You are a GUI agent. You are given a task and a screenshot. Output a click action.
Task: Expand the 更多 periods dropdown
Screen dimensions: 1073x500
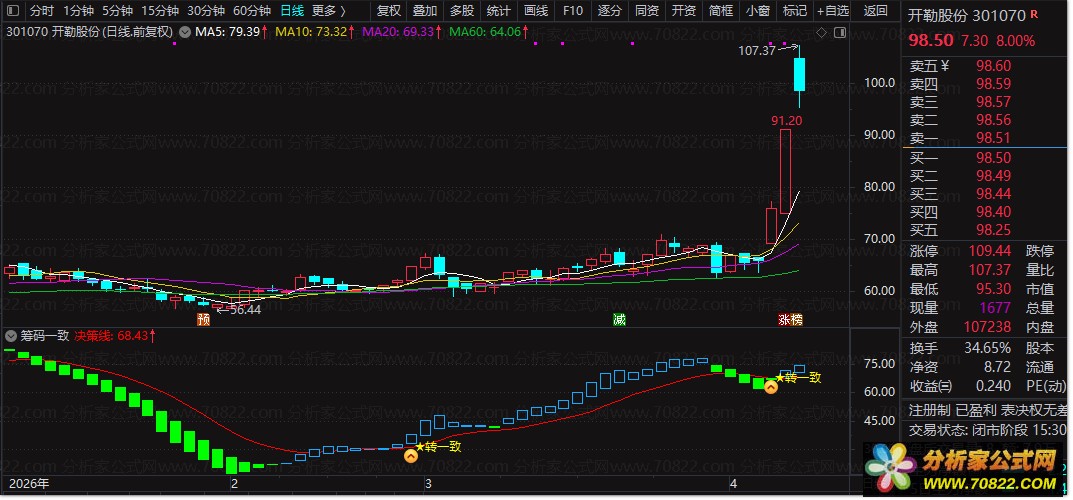(x=328, y=11)
